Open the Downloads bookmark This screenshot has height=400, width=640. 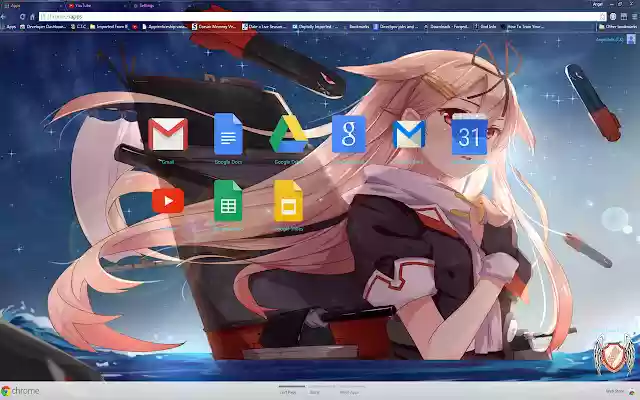pyautogui.click(x=447, y=27)
